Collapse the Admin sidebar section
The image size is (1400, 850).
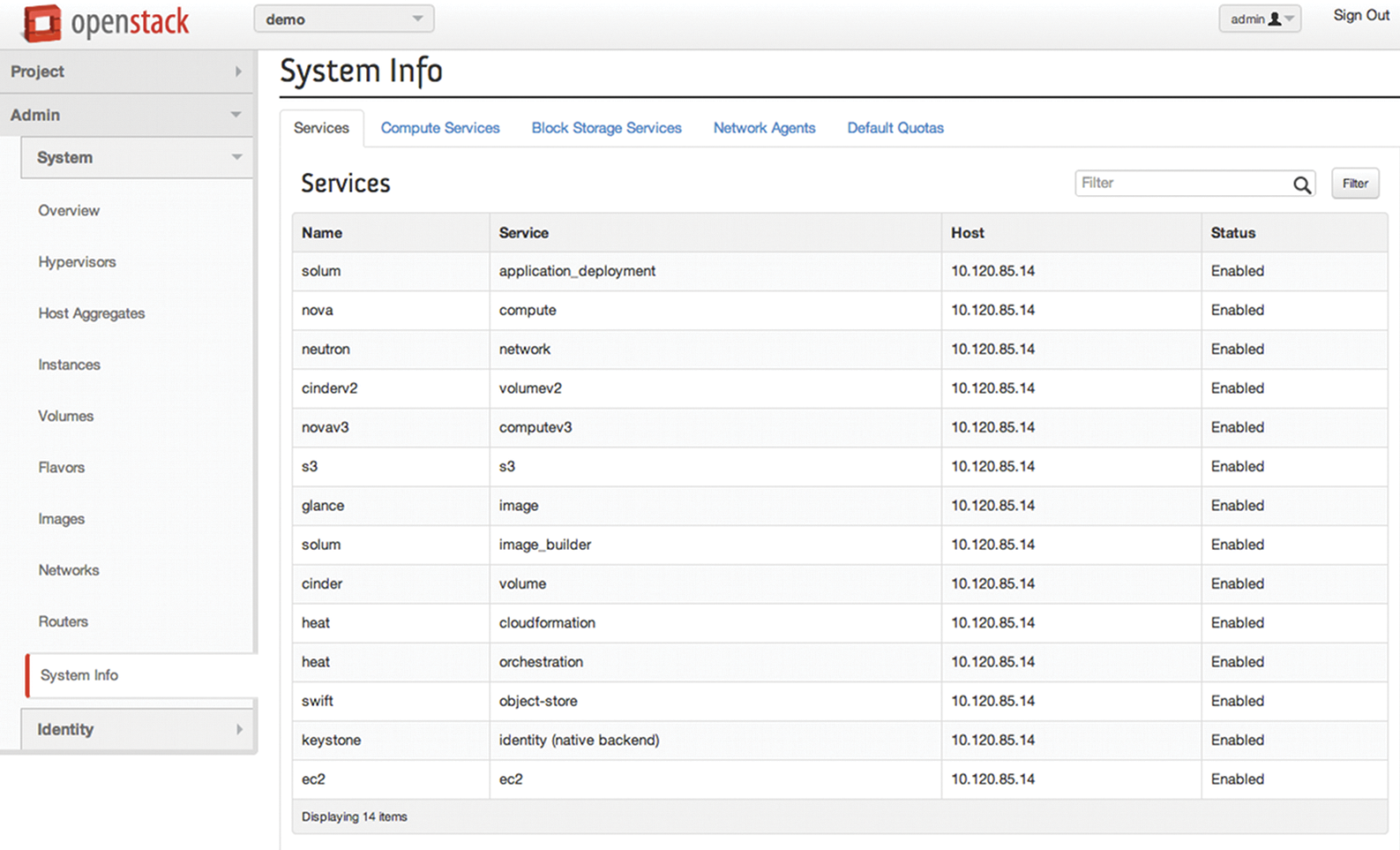[127, 115]
